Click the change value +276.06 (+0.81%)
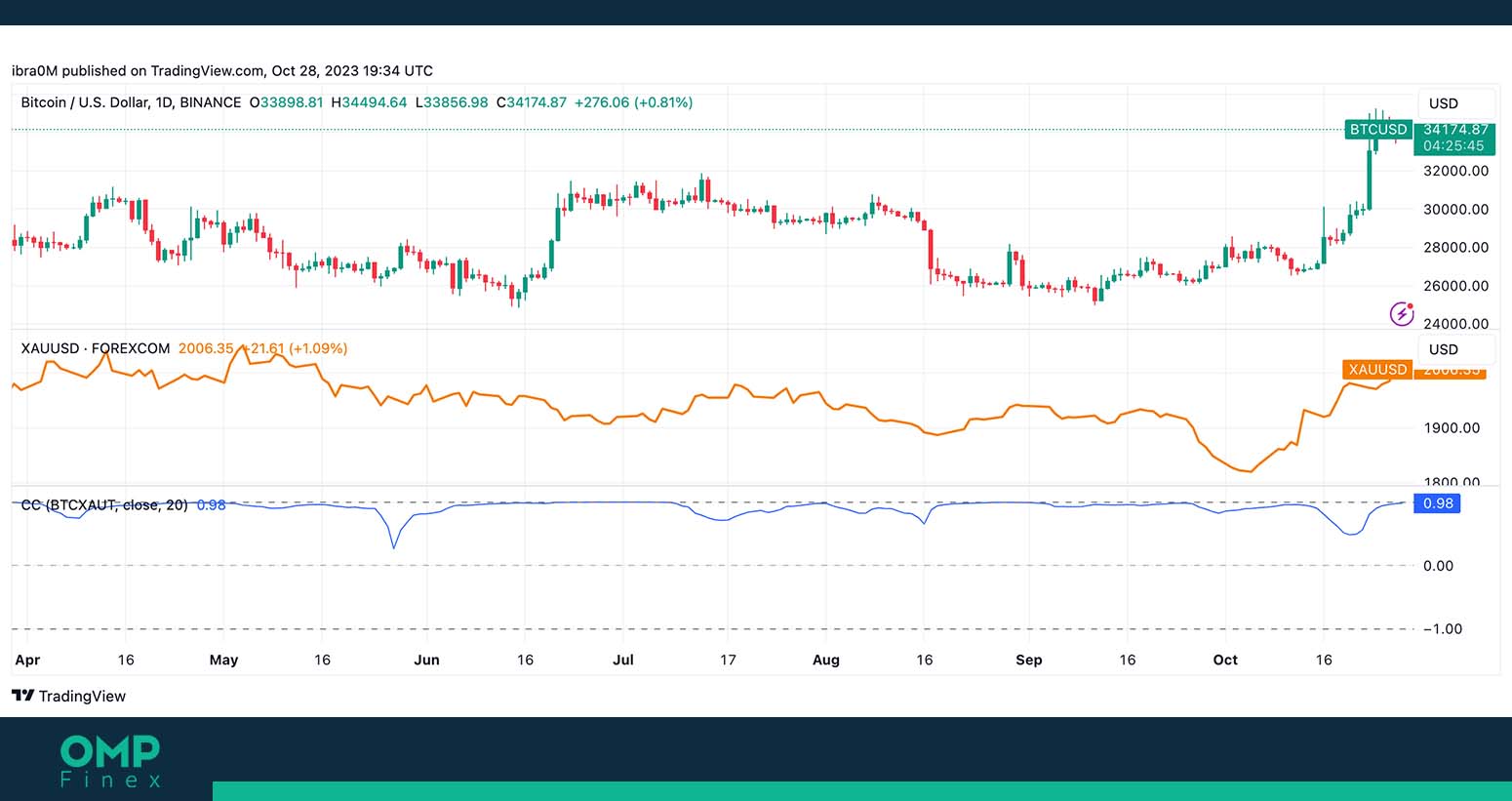Image resolution: width=1512 pixels, height=801 pixels. click(x=634, y=102)
